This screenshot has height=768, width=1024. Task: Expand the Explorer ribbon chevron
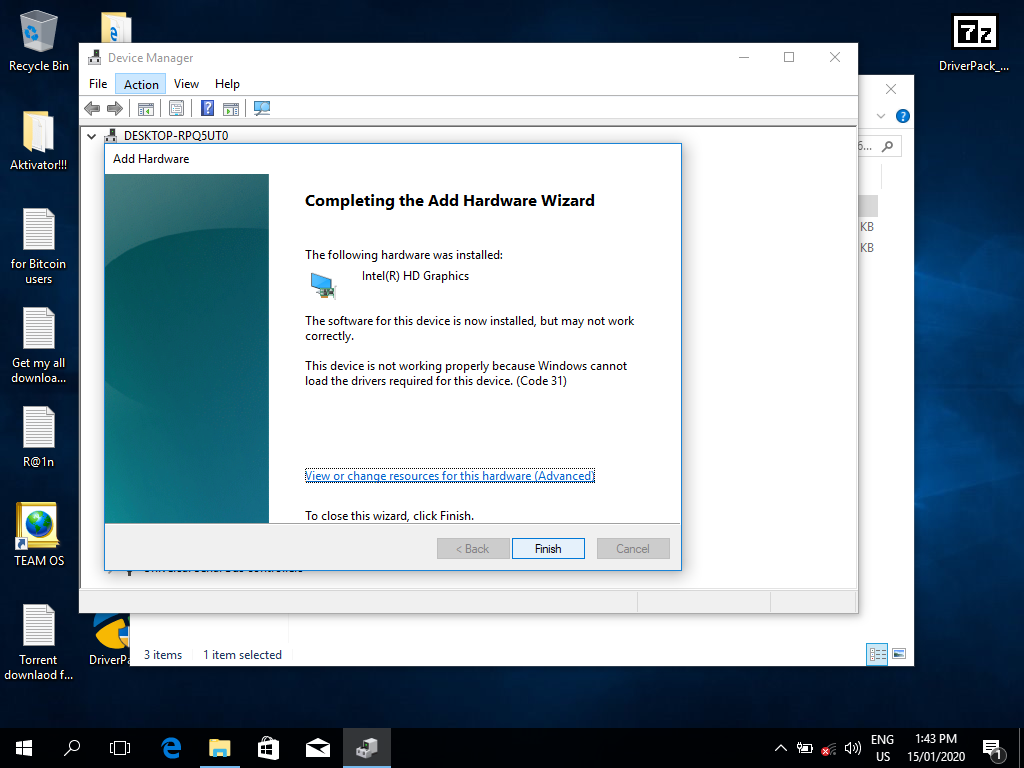coord(880,116)
